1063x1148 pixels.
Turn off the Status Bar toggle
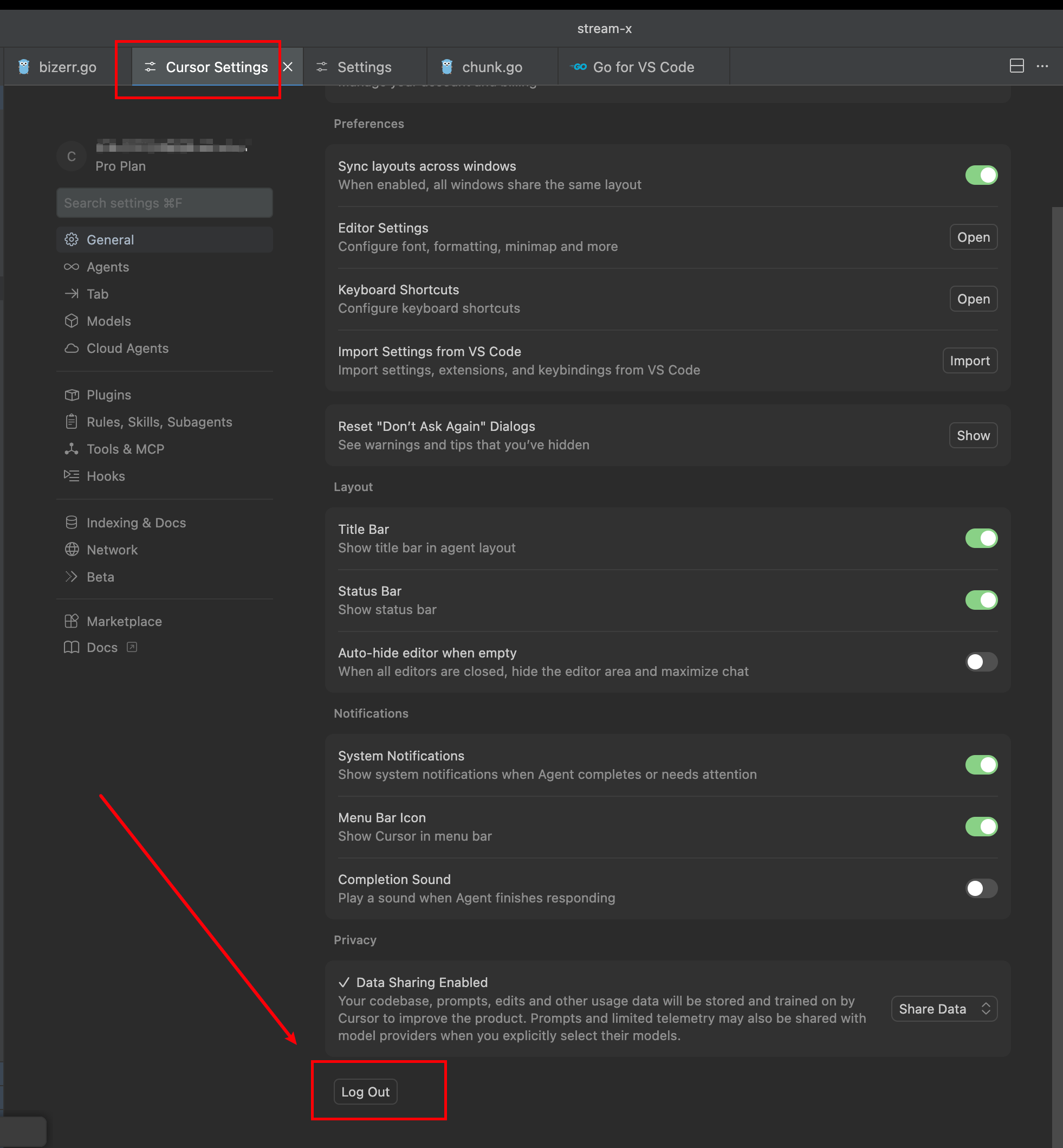pyautogui.click(x=981, y=599)
